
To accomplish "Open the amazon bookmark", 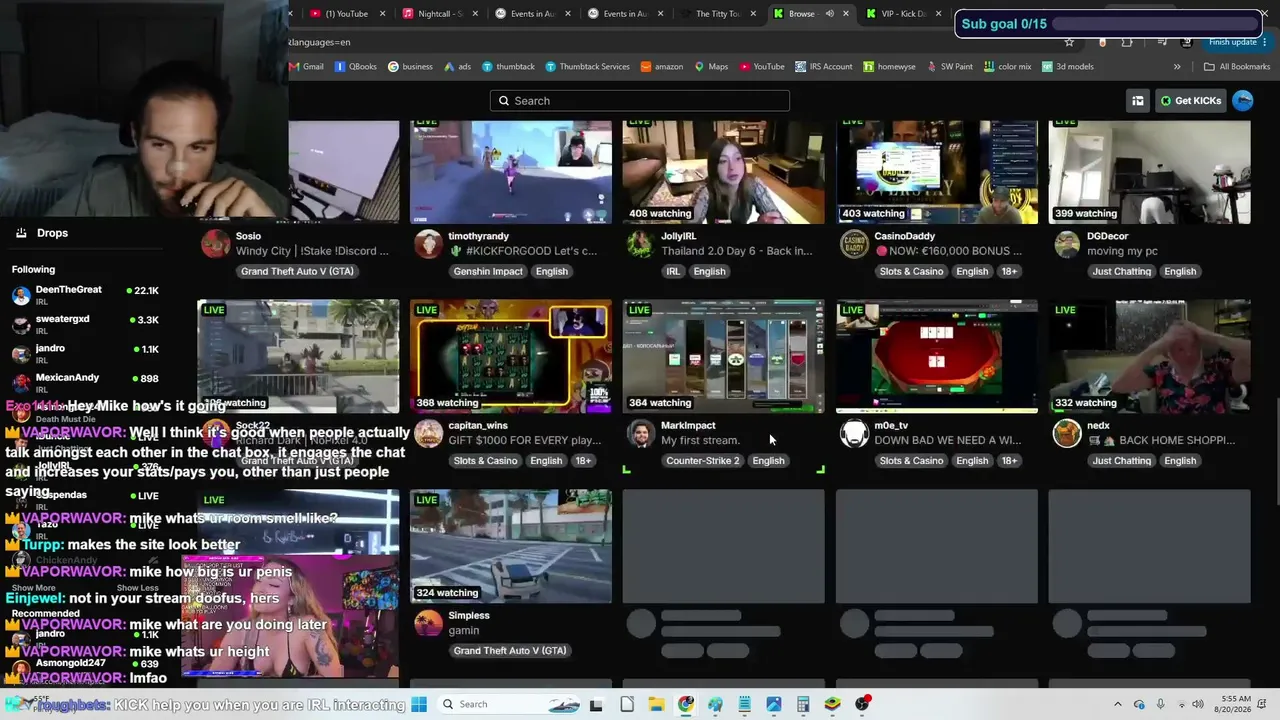I will 662,67.
